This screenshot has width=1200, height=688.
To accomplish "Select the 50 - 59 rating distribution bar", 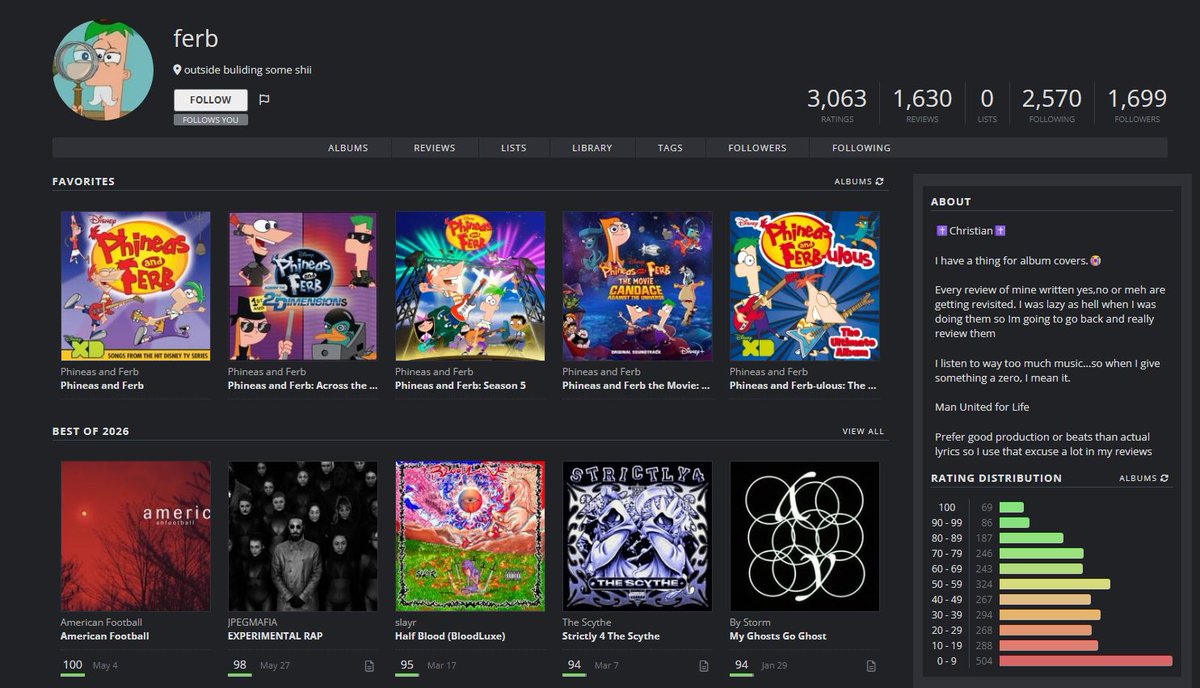I will pyautogui.click(x=1054, y=584).
